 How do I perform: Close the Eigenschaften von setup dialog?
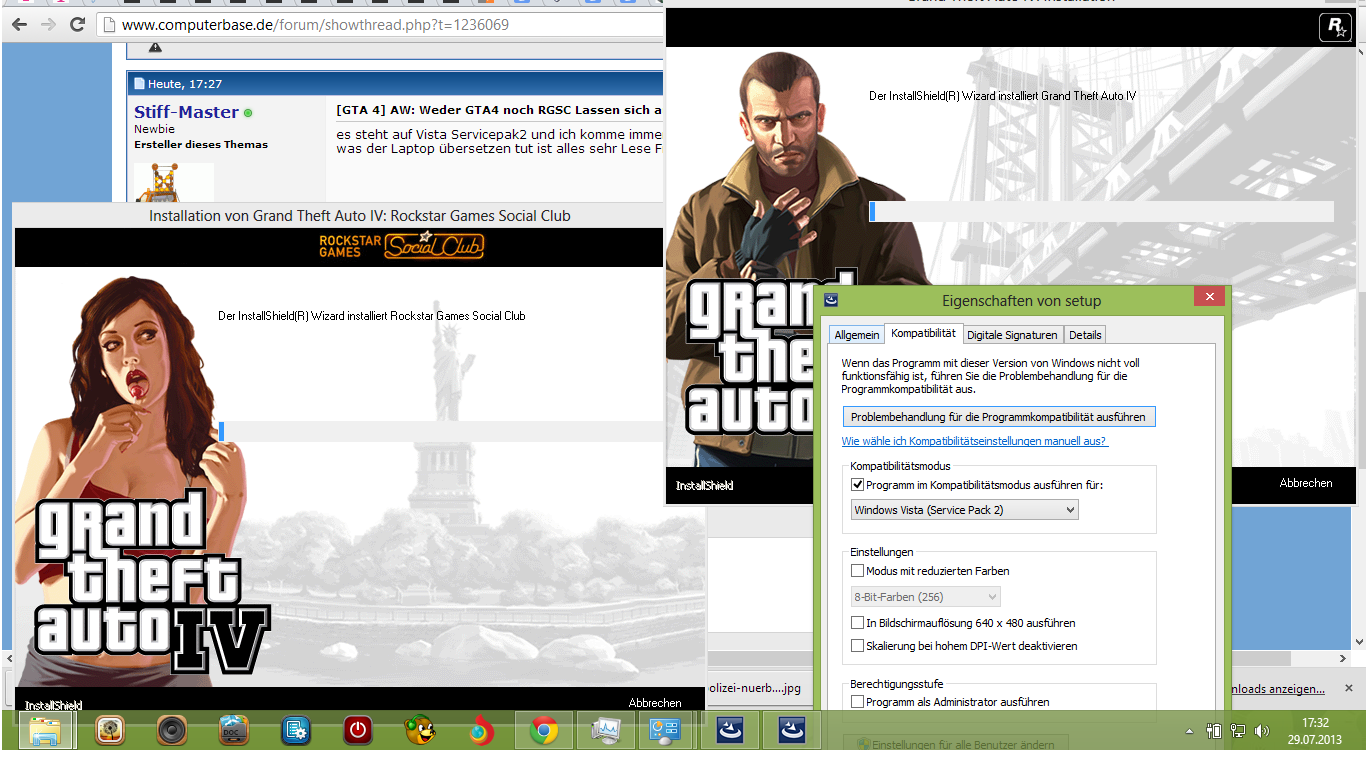pos(1209,297)
